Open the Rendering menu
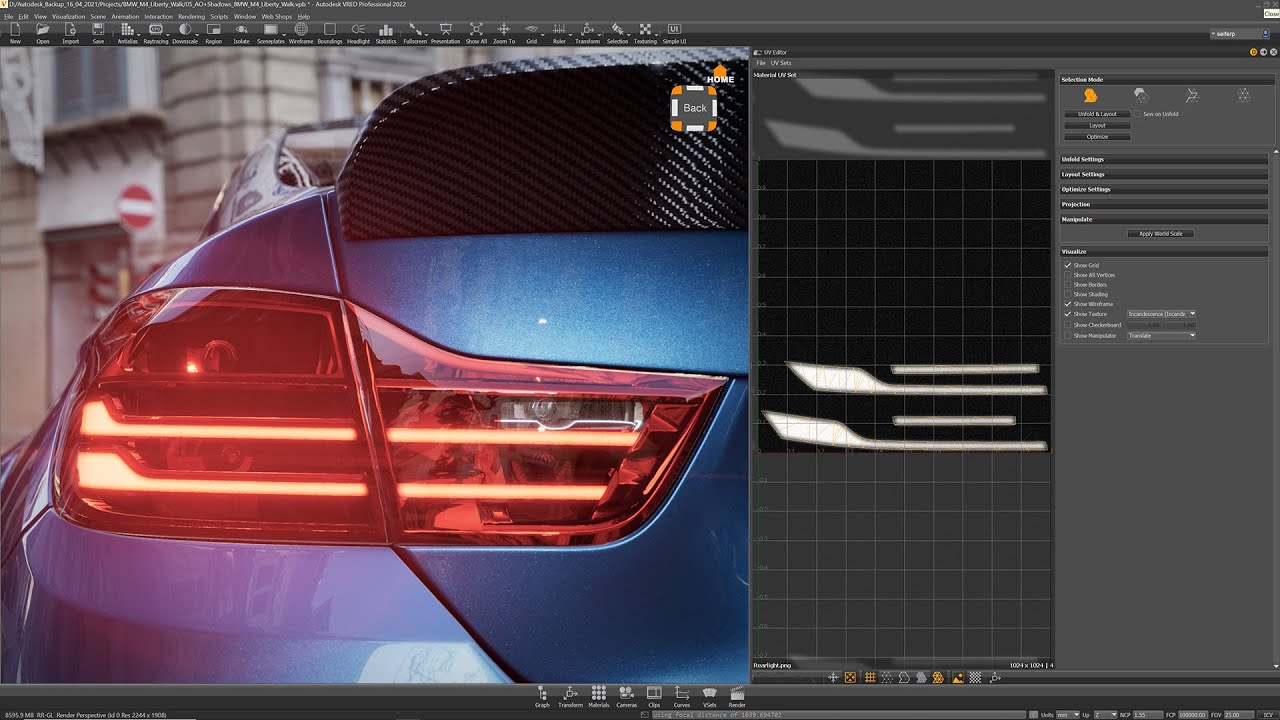Viewport: 1280px width, 720px height. coord(191,17)
